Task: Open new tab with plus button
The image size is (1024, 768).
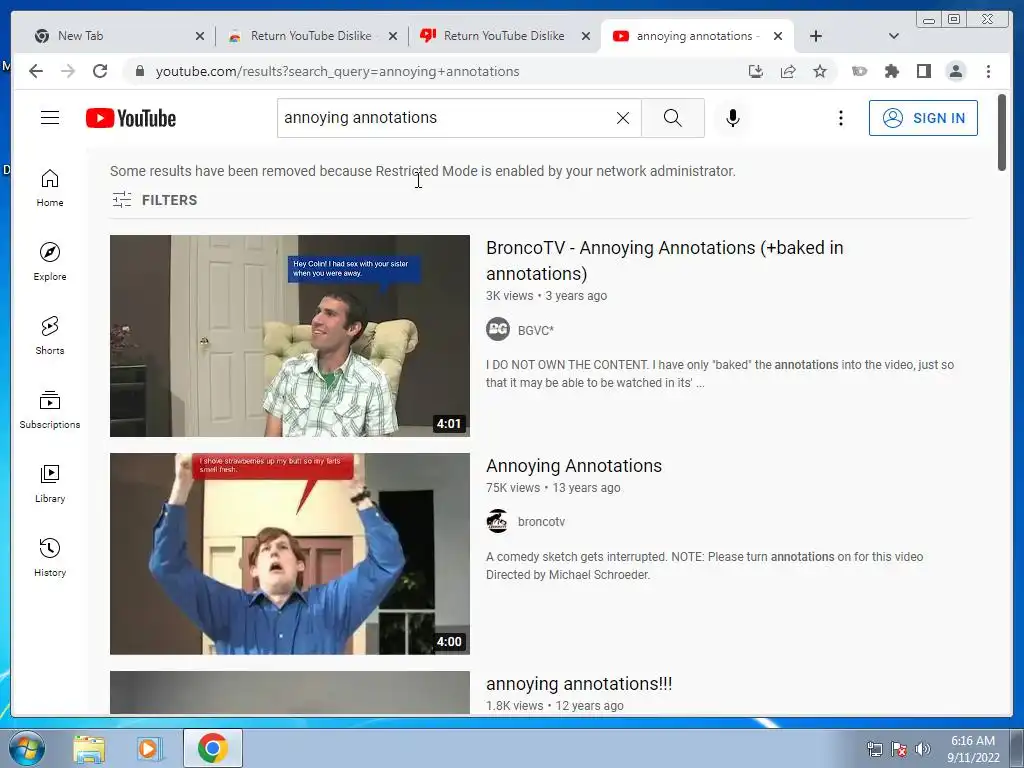Action: pyautogui.click(x=816, y=36)
